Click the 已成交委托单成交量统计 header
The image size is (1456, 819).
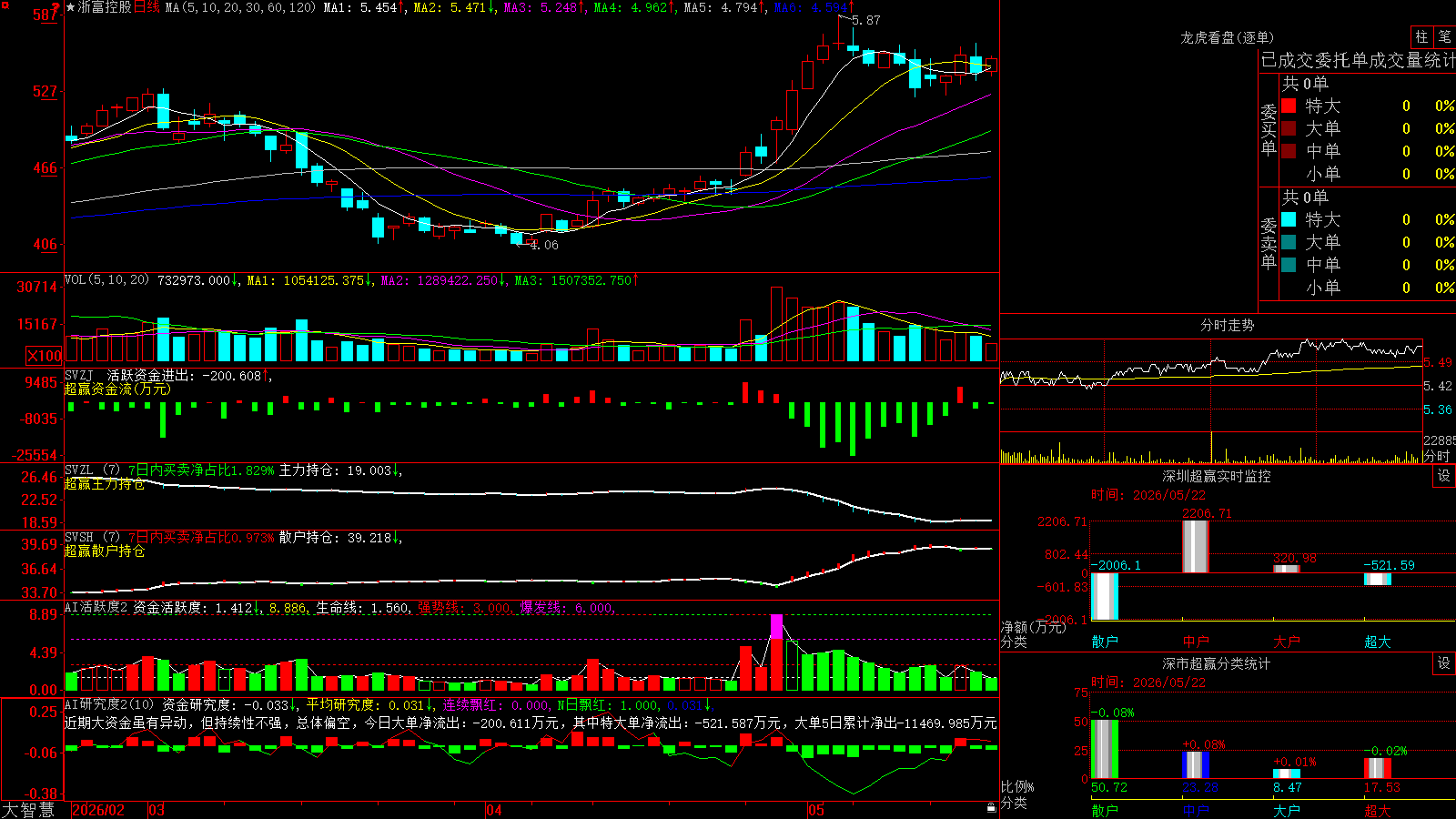tap(1358, 60)
